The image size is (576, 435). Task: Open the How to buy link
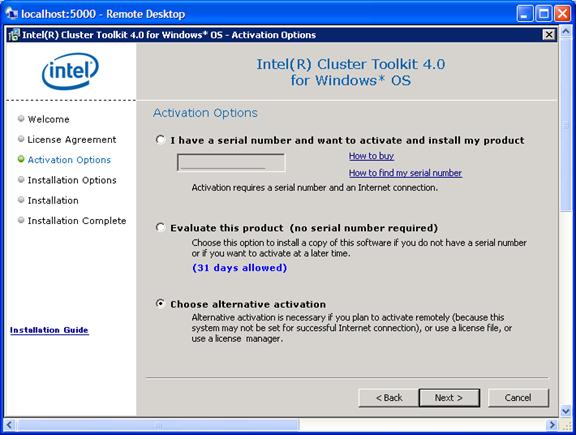371,156
